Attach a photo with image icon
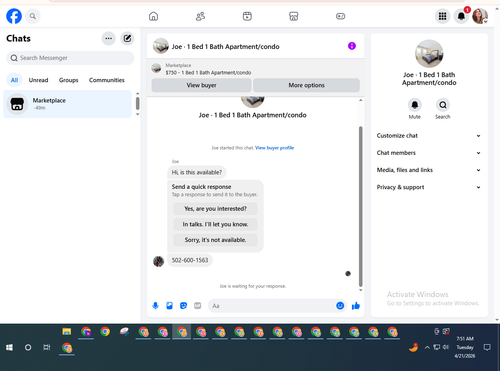Screen dimensions: 500x371 click(169, 306)
